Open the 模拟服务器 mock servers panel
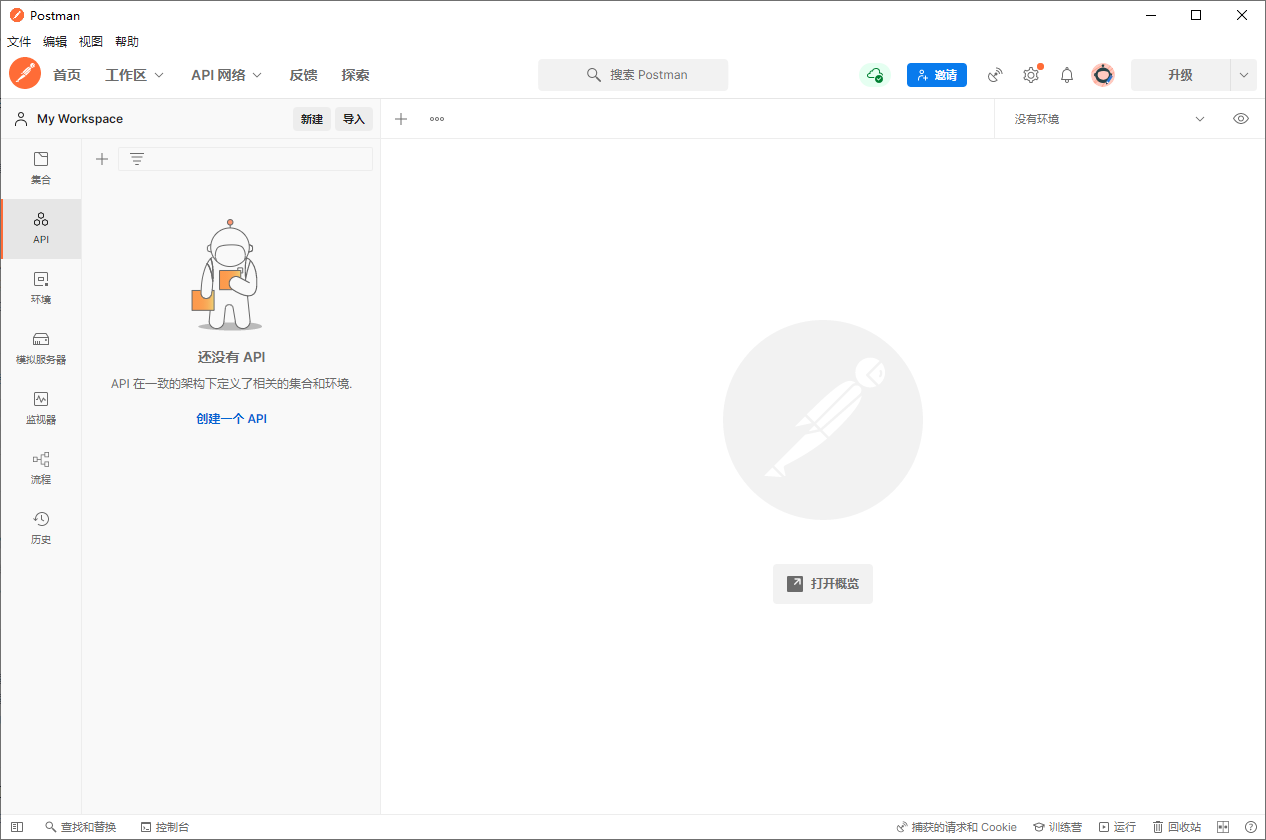Screen dimensions: 1266x840 tap(41, 348)
